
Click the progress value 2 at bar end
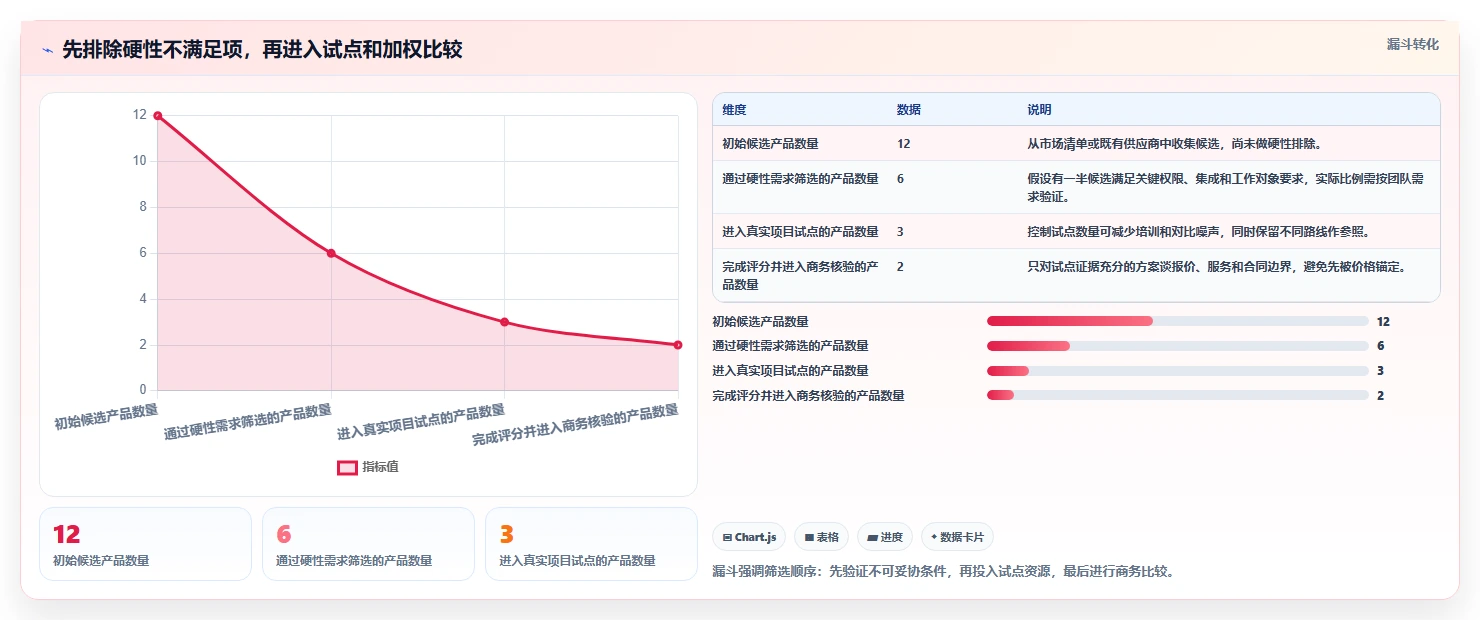1380,396
